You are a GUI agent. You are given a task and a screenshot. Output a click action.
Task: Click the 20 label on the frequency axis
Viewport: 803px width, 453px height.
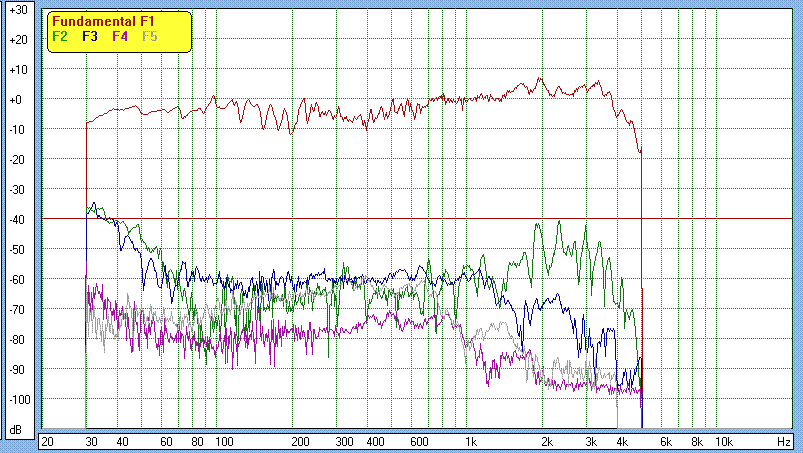coord(47,441)
